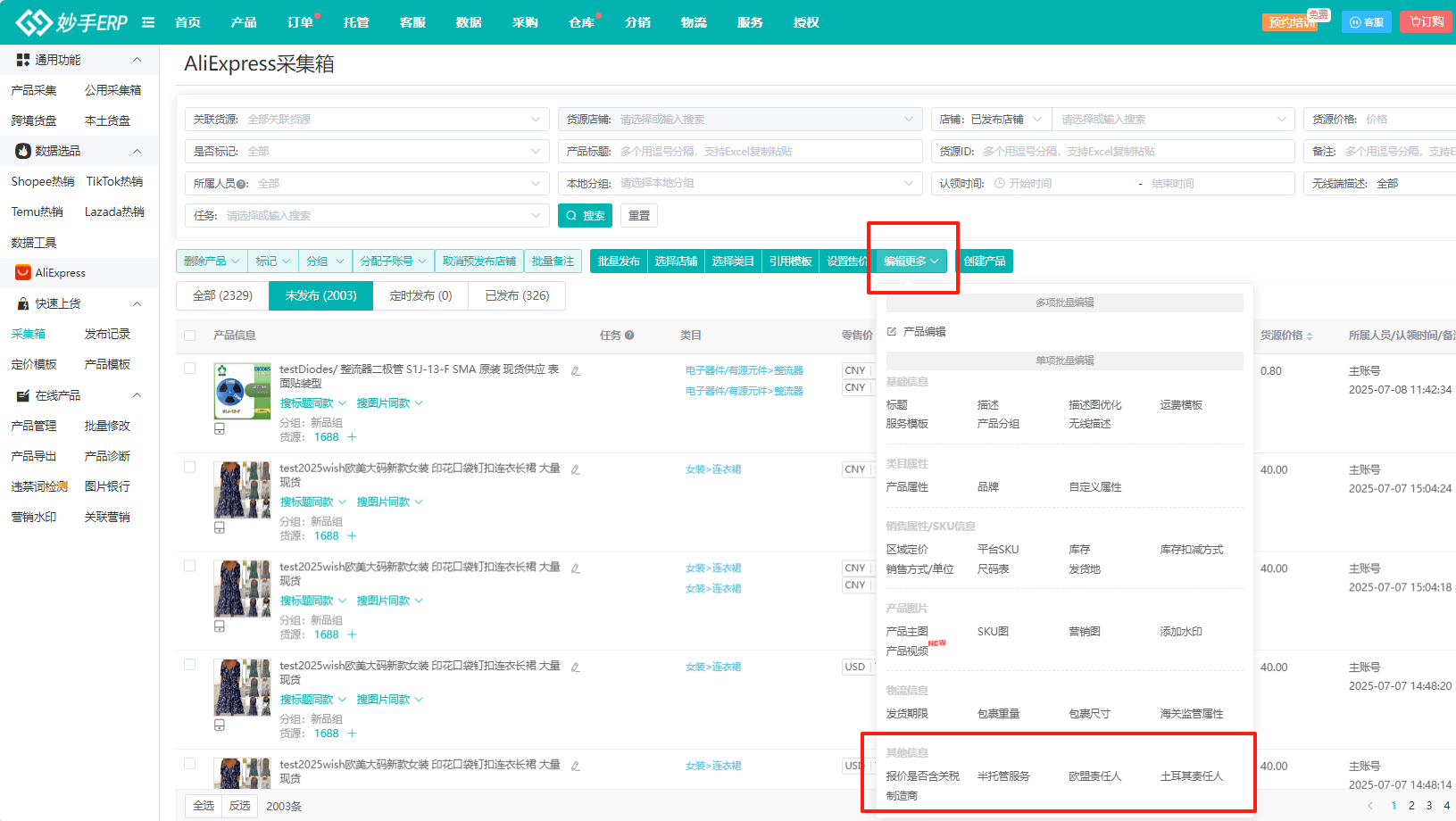The image size is (1456, 821).
Task: Open the 关联货源 dropdown
Action: click(367, 119)
